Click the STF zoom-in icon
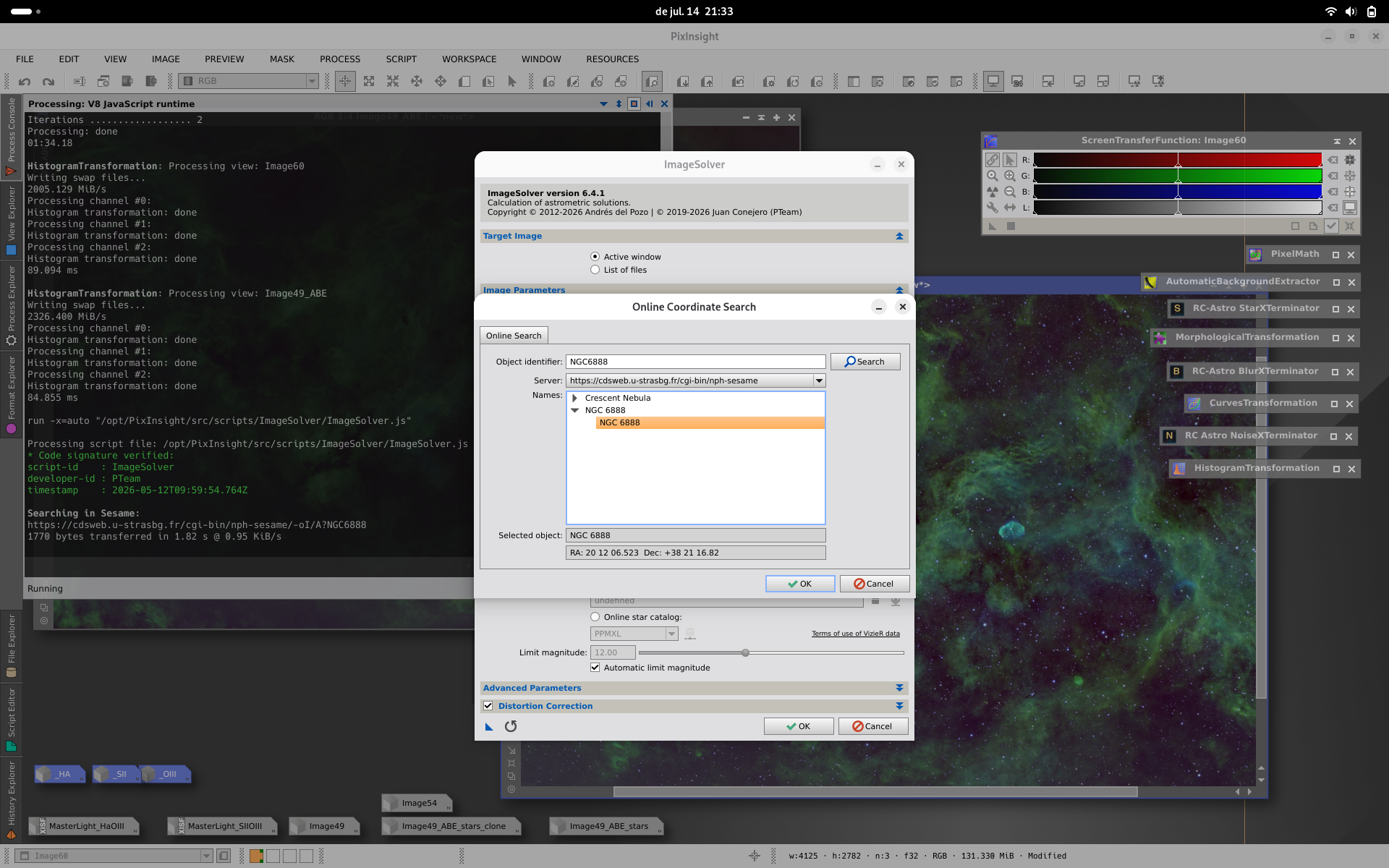The width and height of the screenshot is (1389, 868). point(1010,176)
